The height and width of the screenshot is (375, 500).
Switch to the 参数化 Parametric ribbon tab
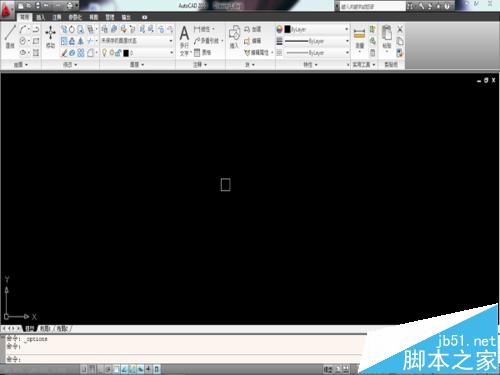(75, 17)
